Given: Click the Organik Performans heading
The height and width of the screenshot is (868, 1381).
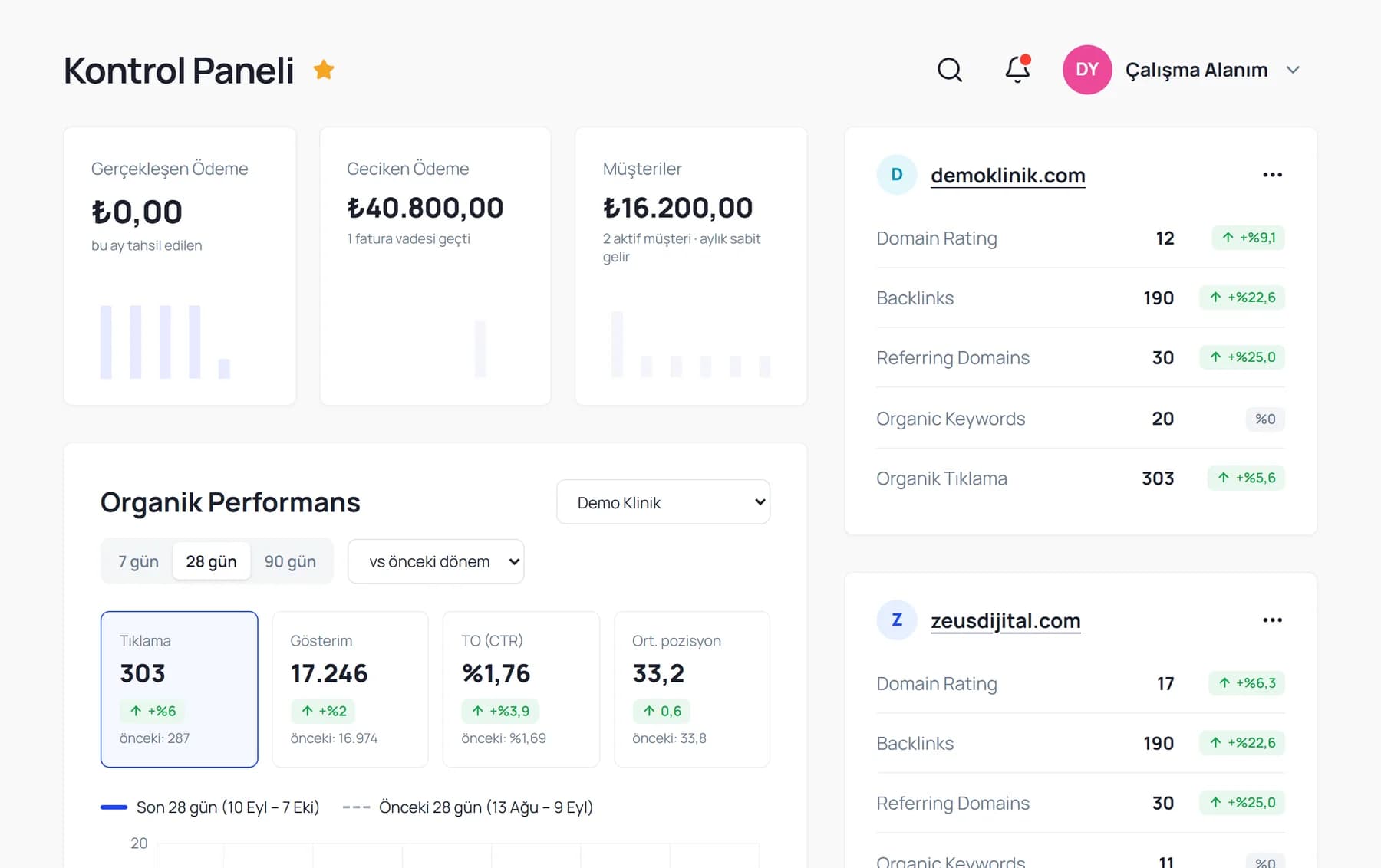Looking at the screenshot, I should (x=230, y=502).
